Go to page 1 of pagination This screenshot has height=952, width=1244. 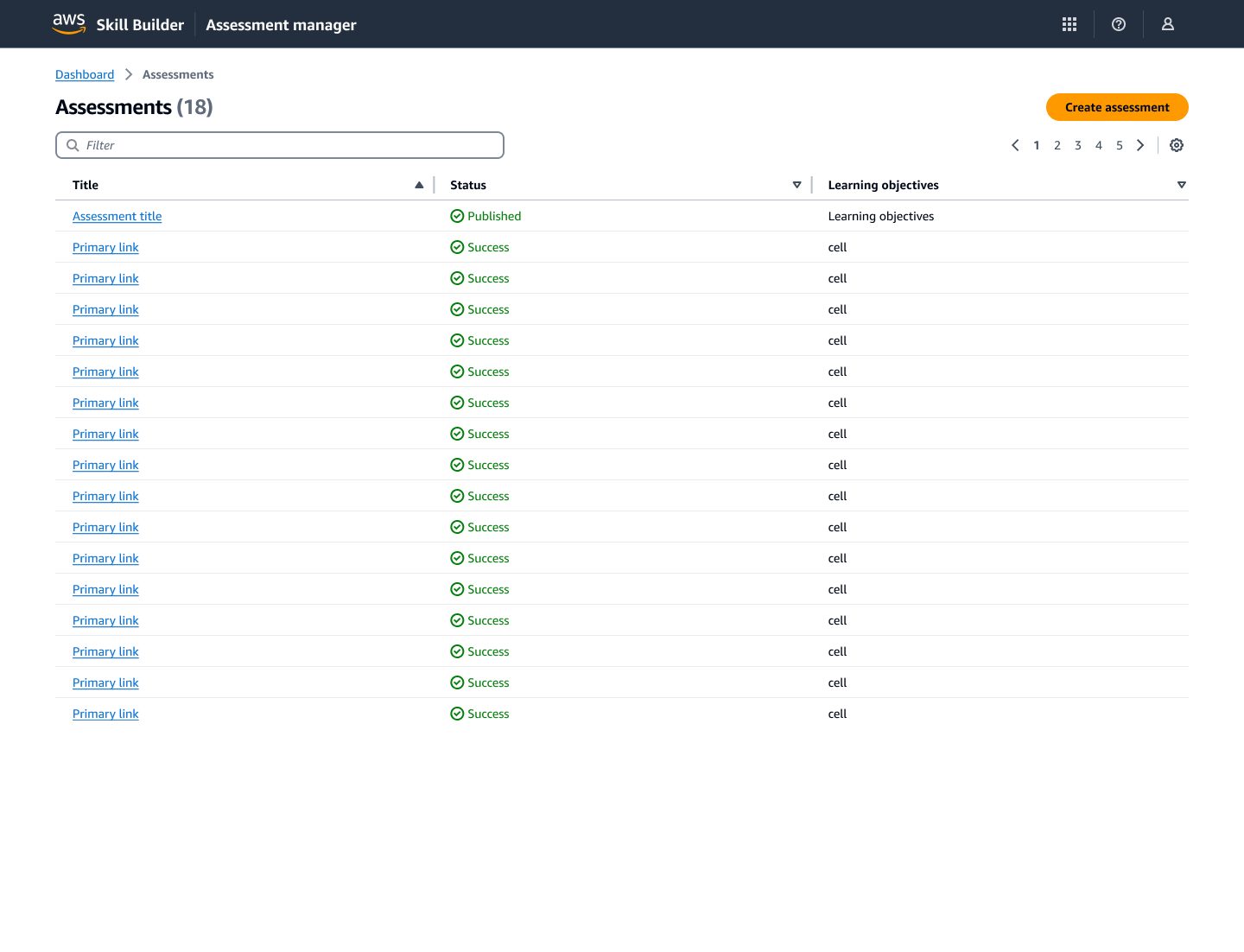pyautogui.click(x=1037, y=145)
